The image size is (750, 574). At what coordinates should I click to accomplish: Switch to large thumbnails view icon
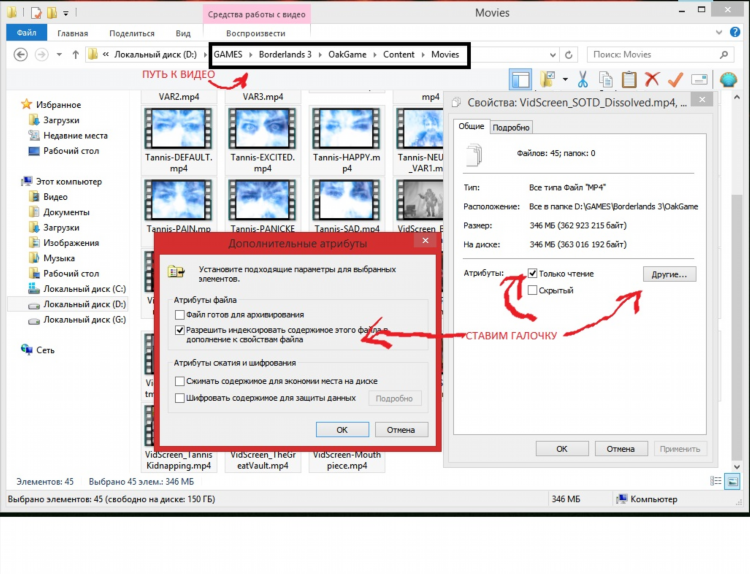732,481
